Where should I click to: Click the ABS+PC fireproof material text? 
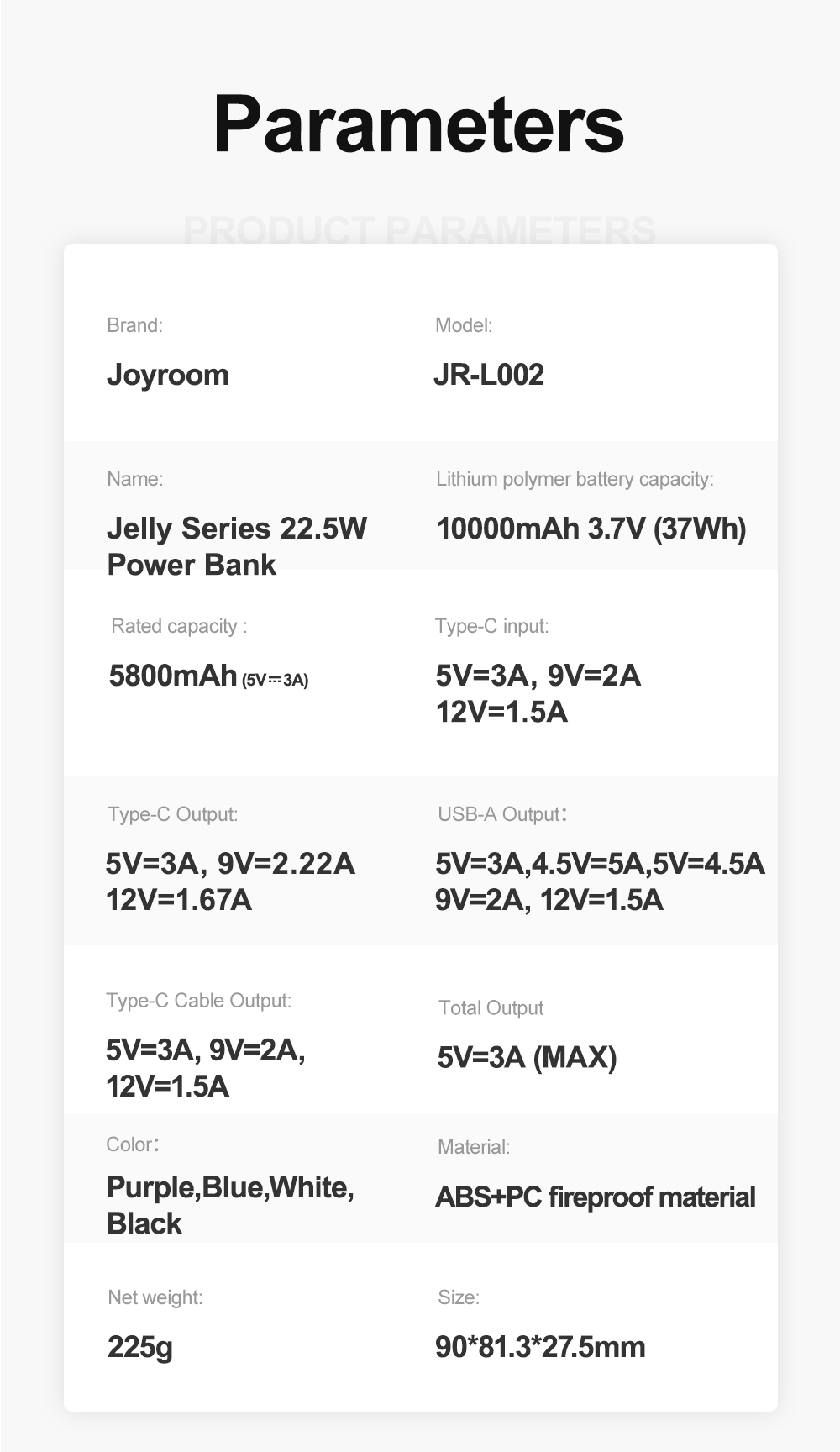[x=596, y=1197]
